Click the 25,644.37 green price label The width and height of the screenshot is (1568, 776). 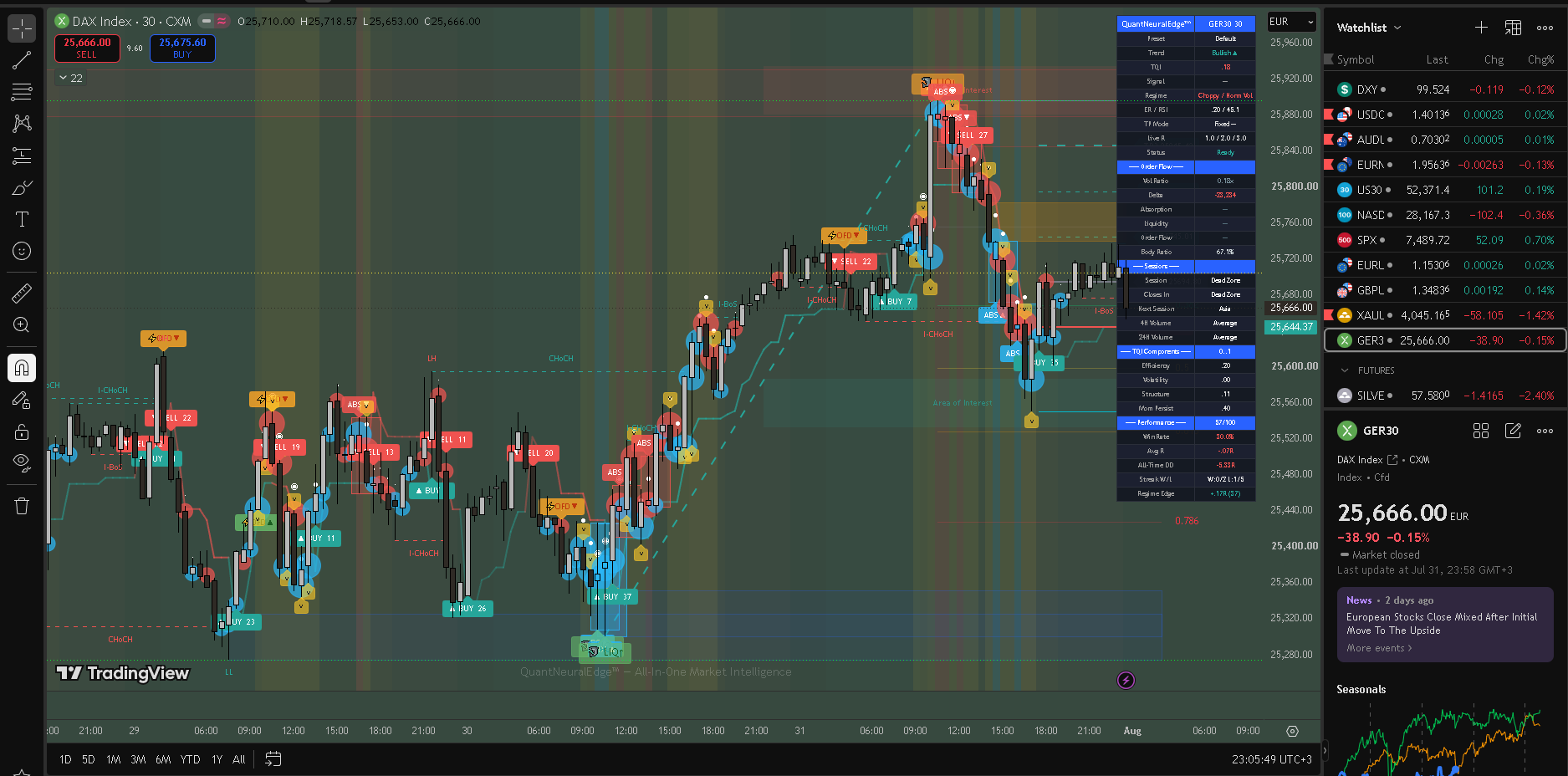click(1292, 327)
